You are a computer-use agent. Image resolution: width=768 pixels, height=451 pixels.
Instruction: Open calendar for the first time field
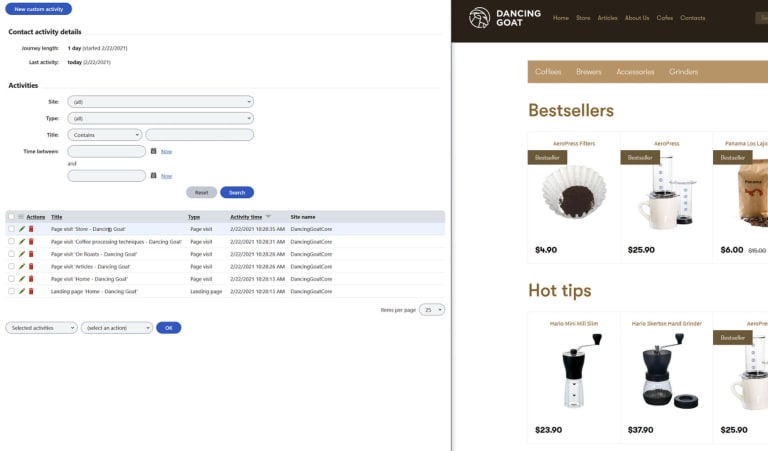(x=153, y=151)
